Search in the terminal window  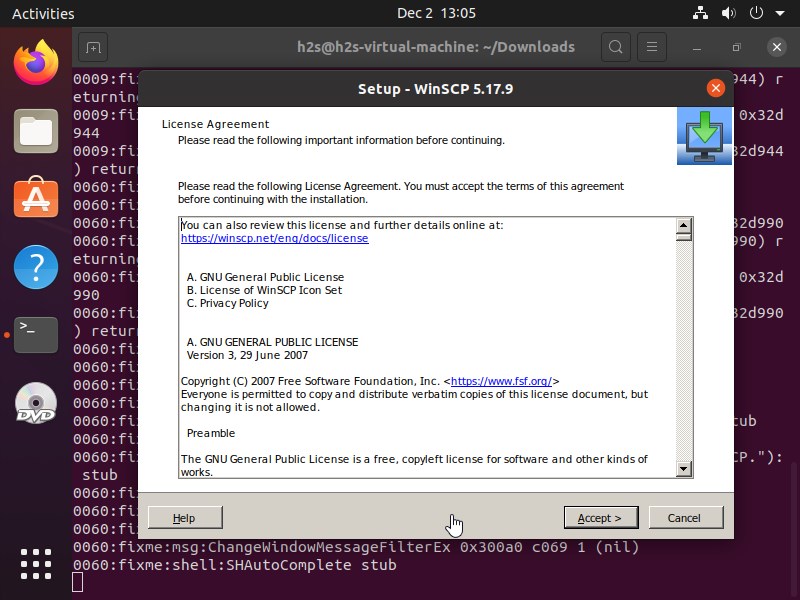[x=616, y=47]
